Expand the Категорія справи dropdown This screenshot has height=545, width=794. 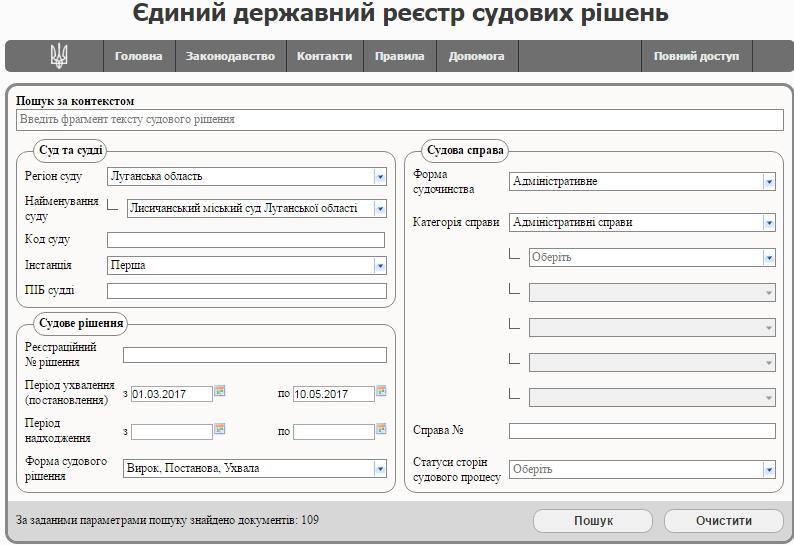(768, 223)
